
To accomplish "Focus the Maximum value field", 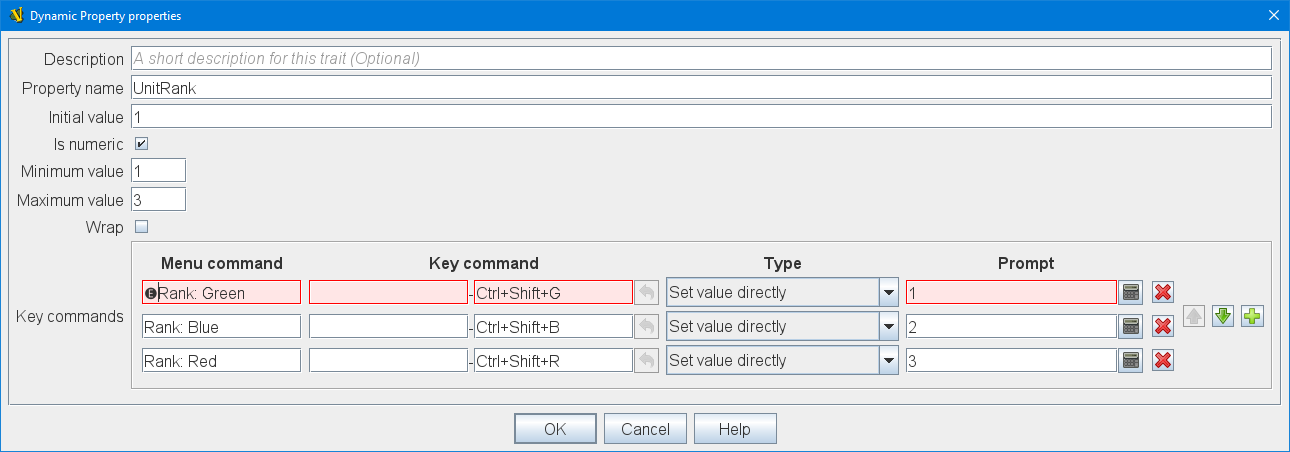I will [x=158, y=199].
